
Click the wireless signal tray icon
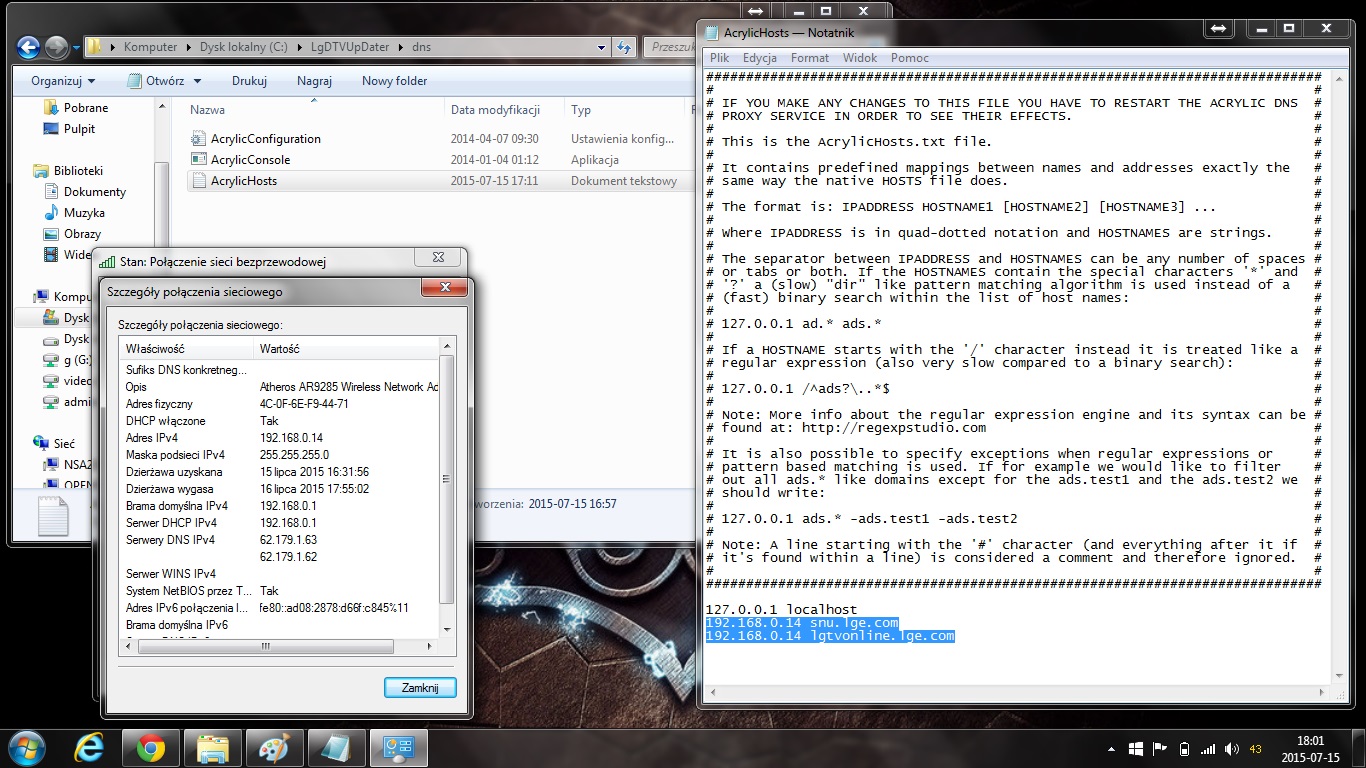click(x=1208, y=749)
